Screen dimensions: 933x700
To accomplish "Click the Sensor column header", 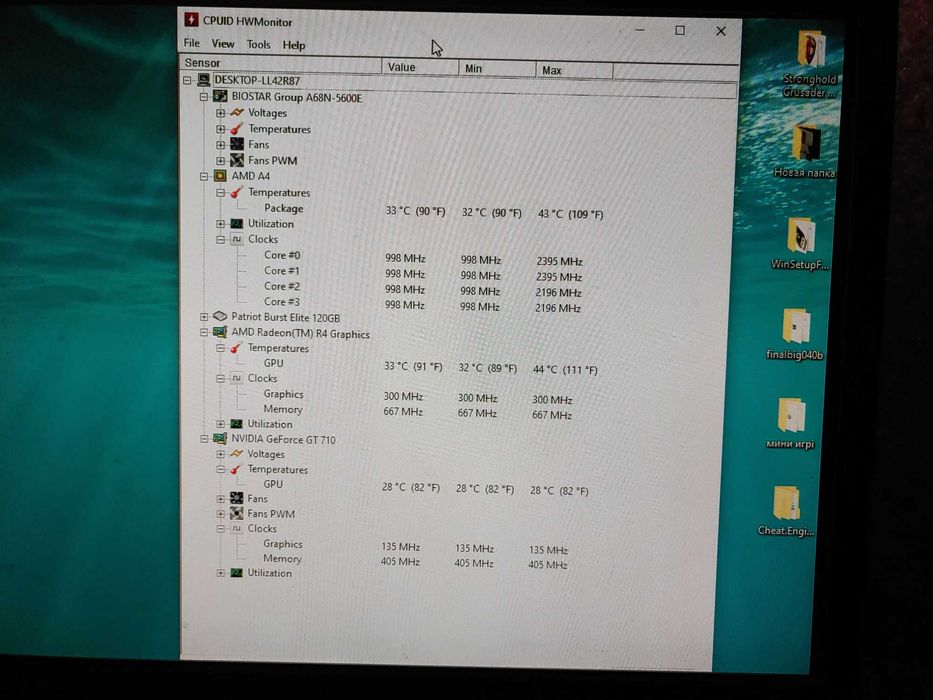I will pos(280,64).
